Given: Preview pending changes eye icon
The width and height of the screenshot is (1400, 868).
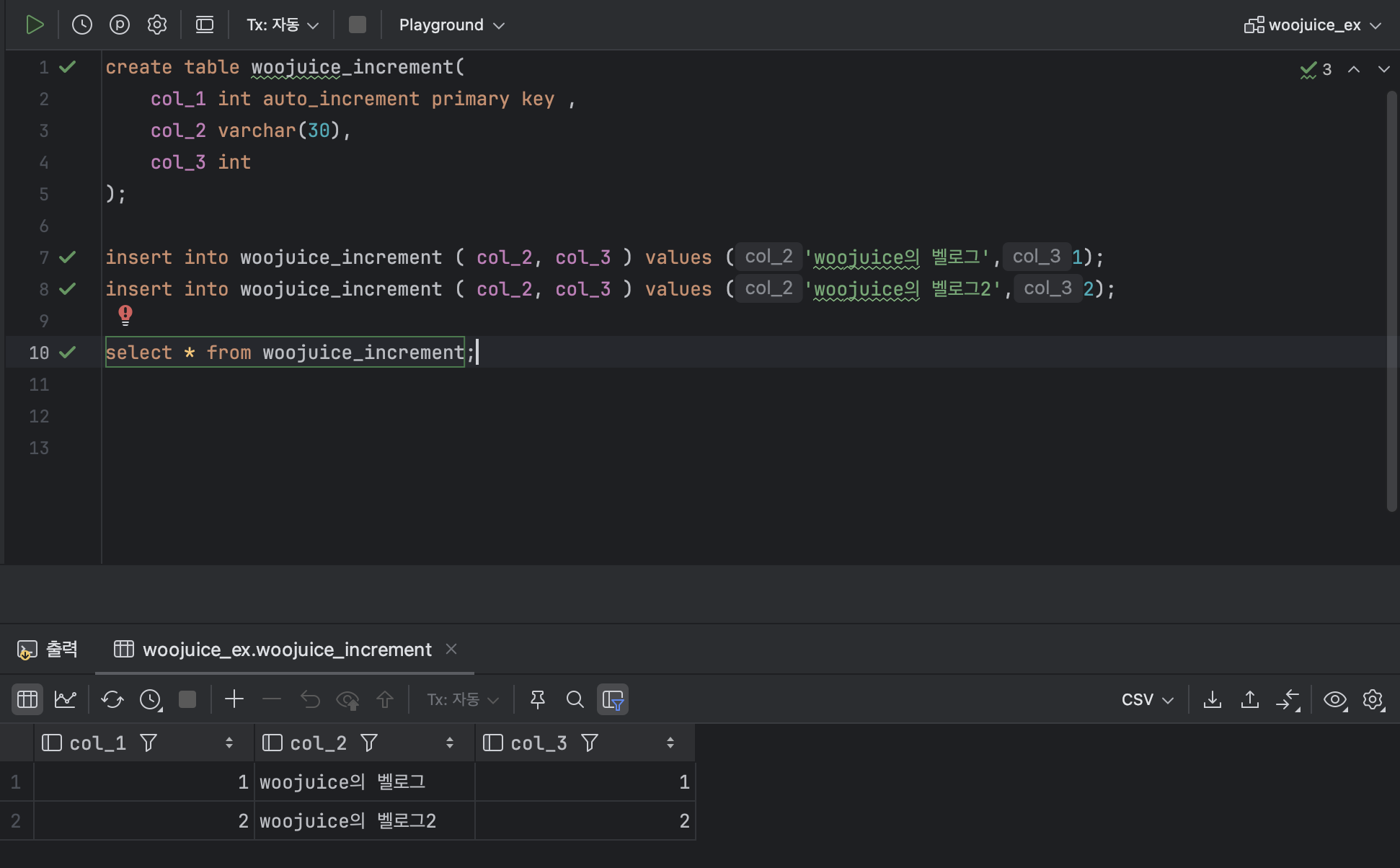Looking at the screenshot, I should point(347,700).
